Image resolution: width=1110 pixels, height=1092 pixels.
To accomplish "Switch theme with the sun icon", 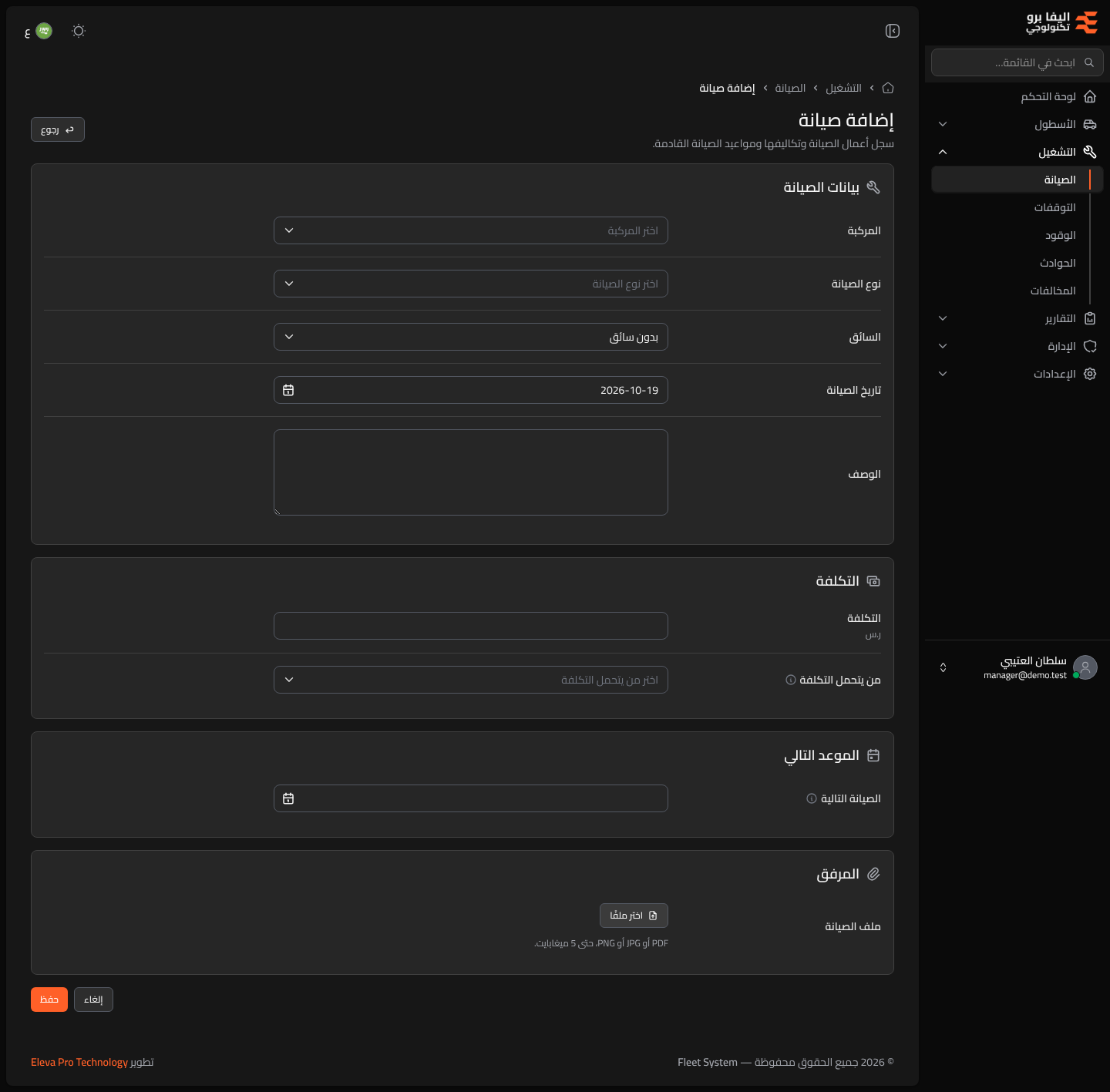I will 79,31.
